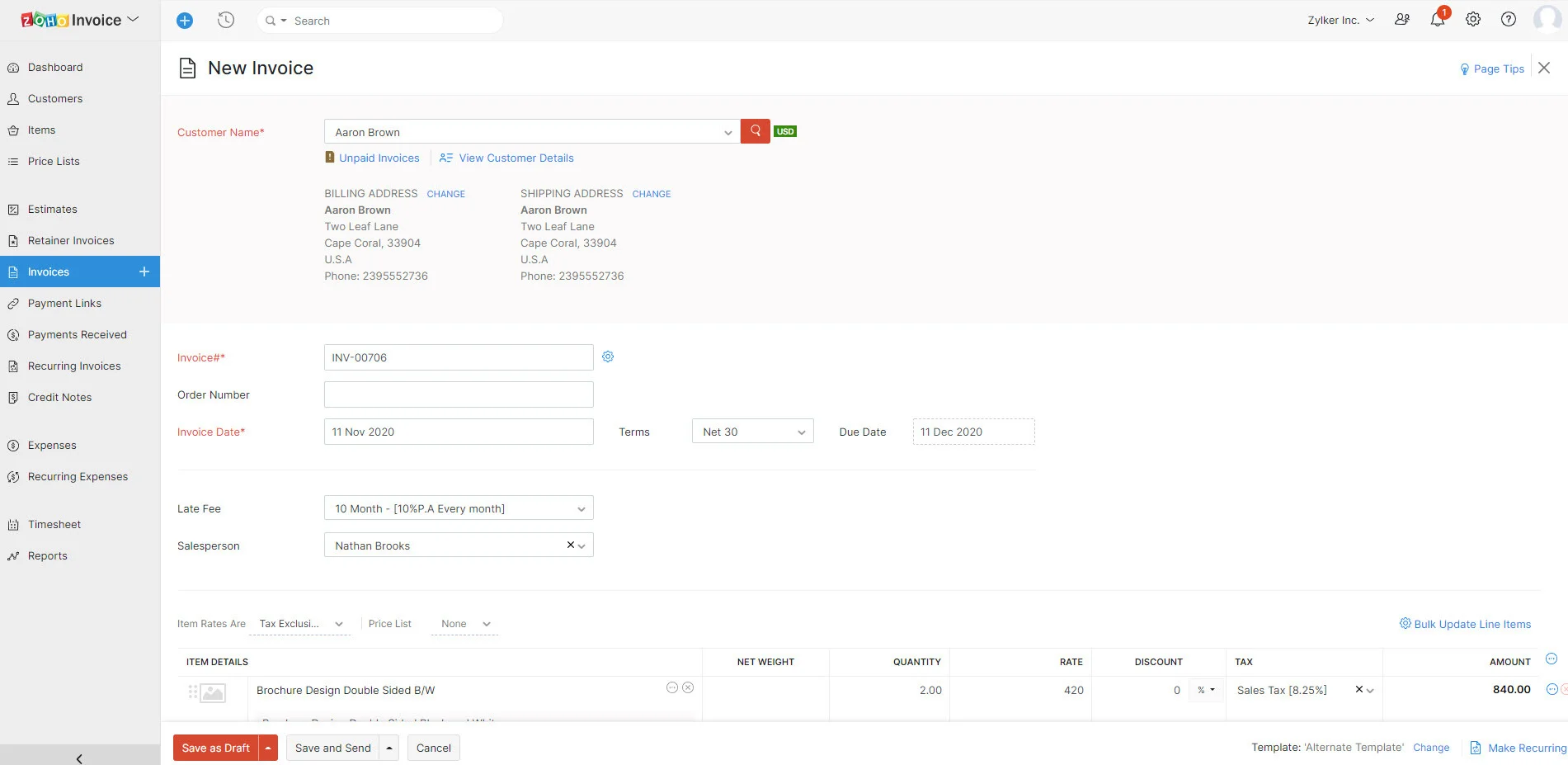Click Change template link

coord(1431,748)
